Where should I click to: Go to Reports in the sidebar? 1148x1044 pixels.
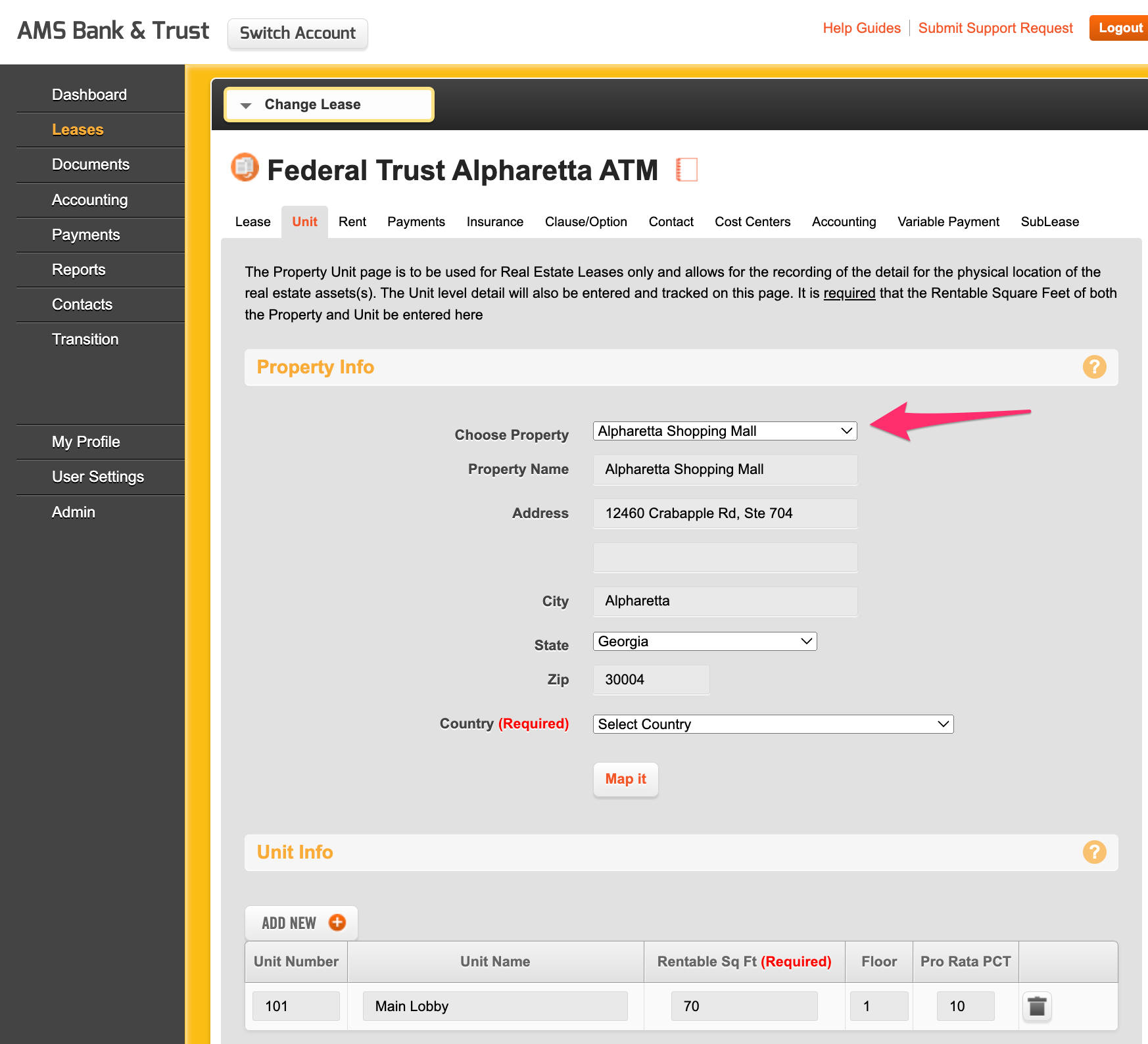(79, 270)
